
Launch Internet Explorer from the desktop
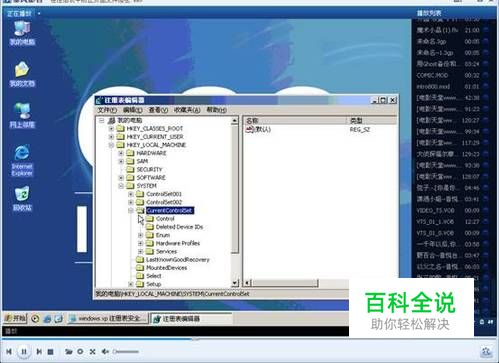click(22, 160)
